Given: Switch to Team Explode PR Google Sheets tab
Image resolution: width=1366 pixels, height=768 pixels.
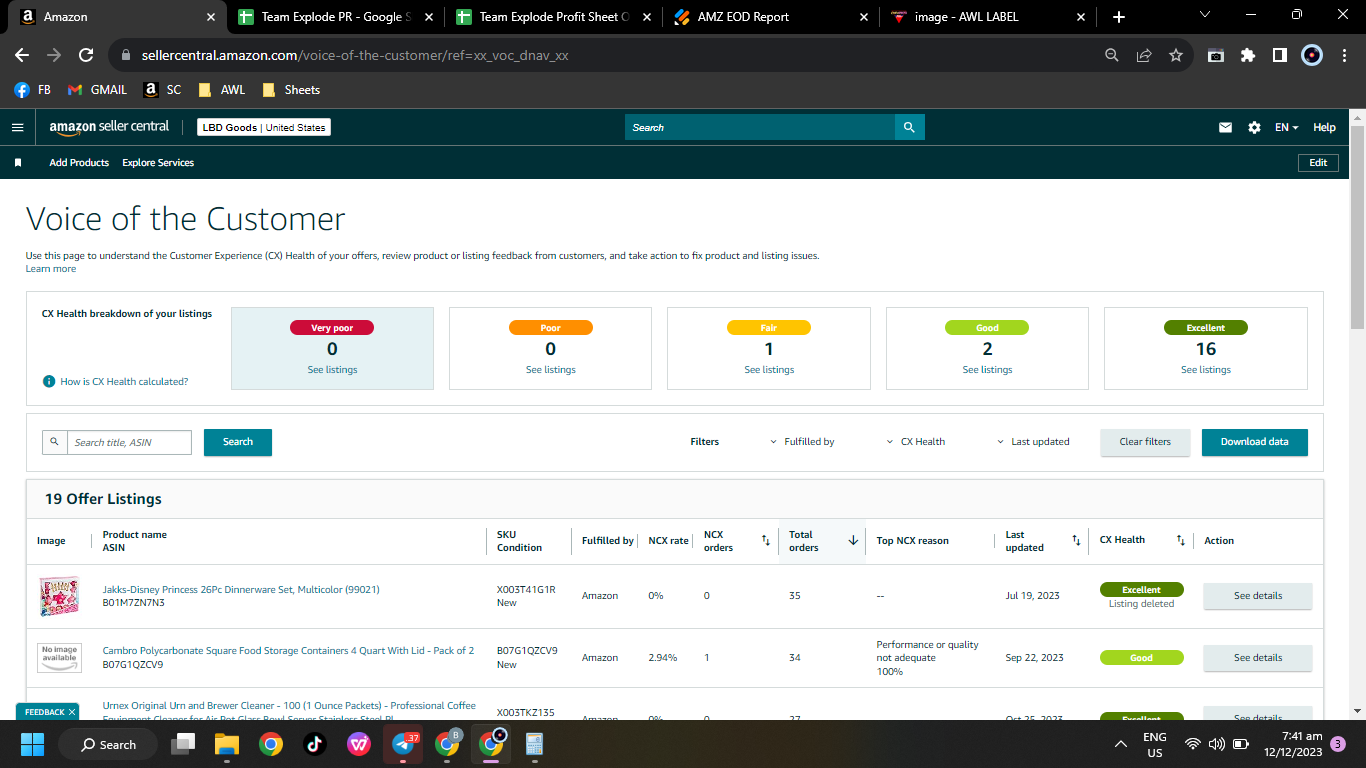Looking at the screenshot, I should pos(333,17).
